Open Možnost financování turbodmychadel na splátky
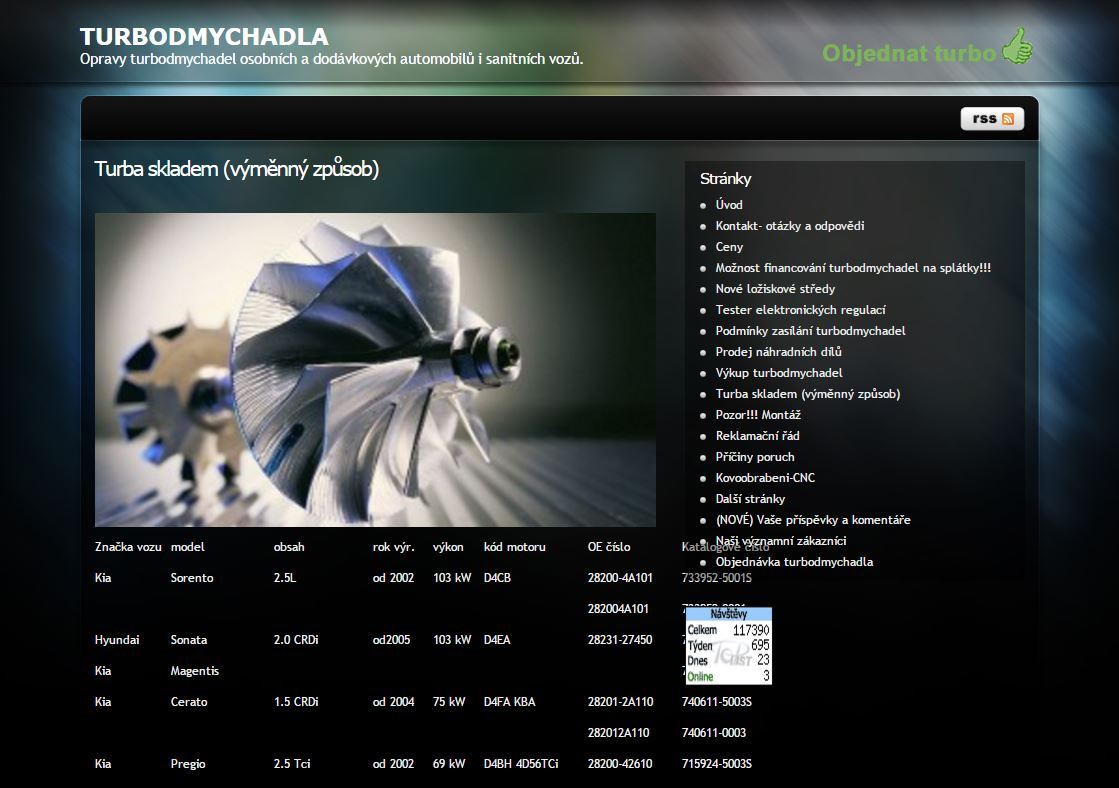The image size is (1119, 788). click(853, 268)
